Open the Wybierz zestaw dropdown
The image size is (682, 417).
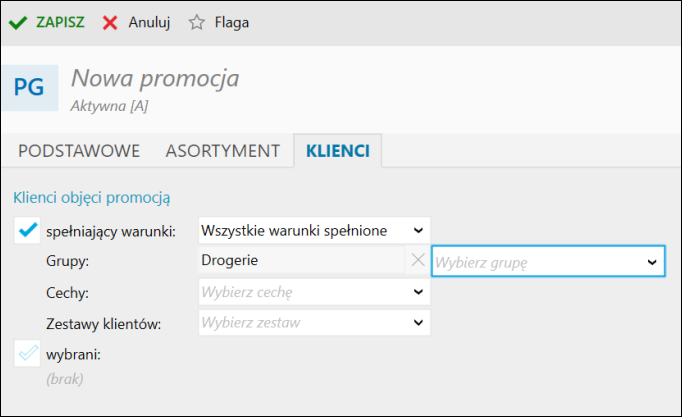point(314,322)
